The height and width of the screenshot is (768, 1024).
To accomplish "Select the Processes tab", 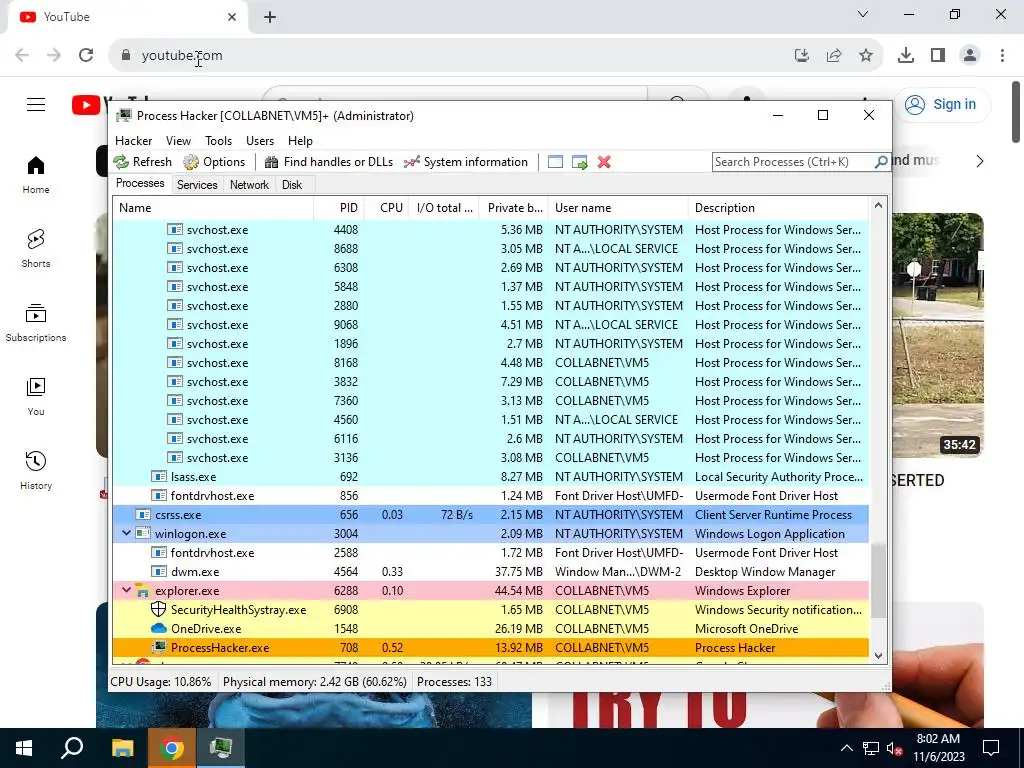I will 140,184.
